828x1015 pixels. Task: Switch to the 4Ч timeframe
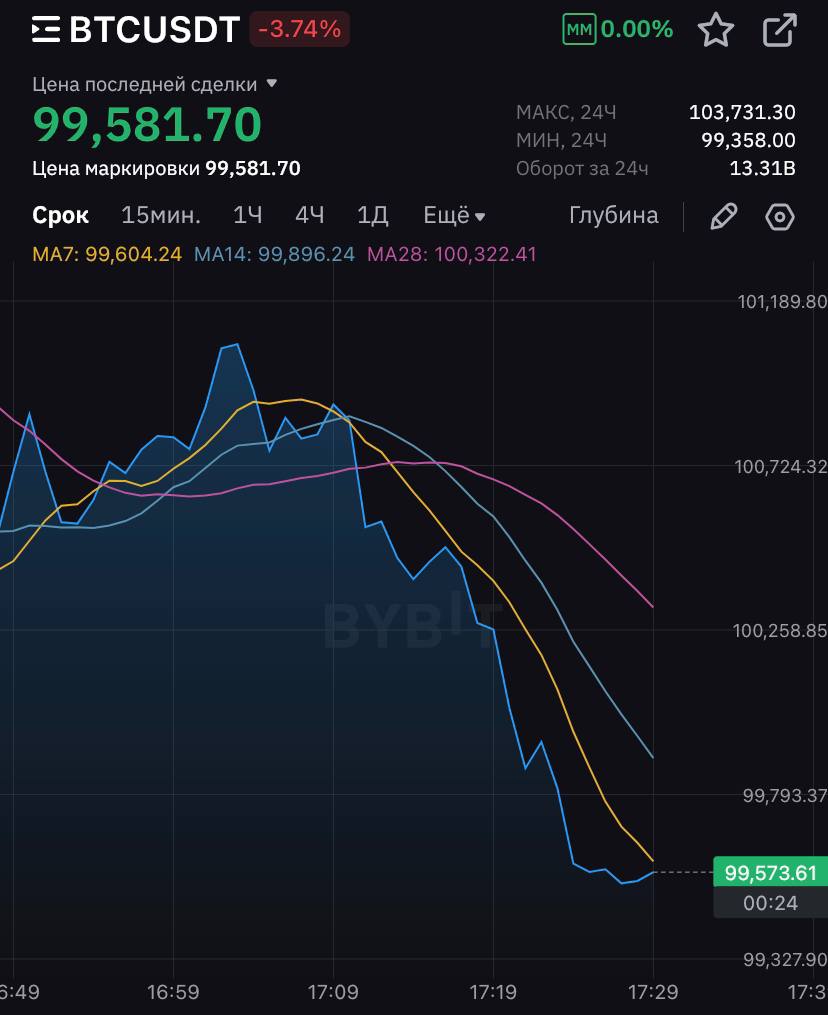[x=309, y=216]
